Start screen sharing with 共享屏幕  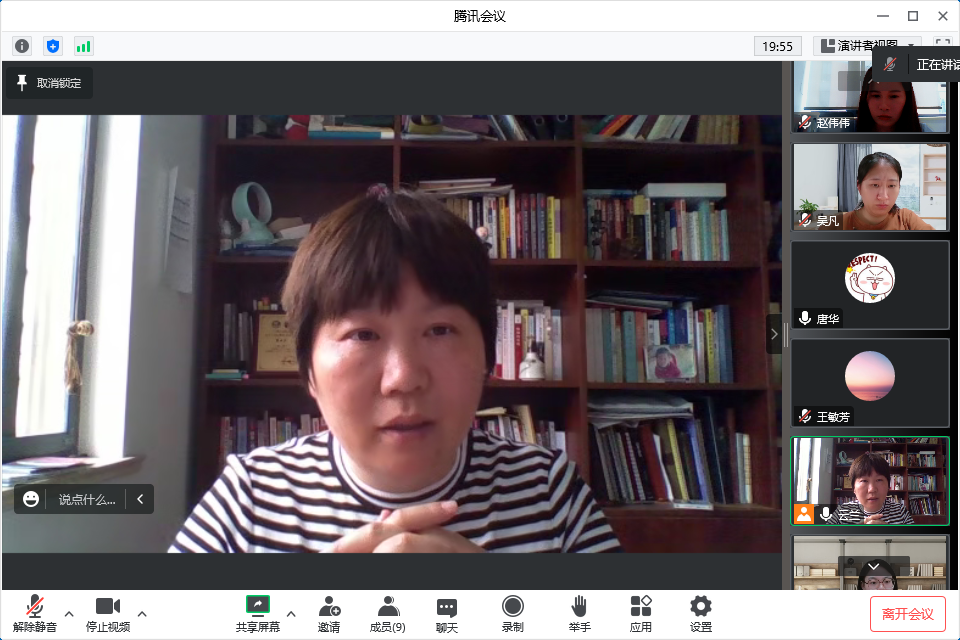click(258, 614)
